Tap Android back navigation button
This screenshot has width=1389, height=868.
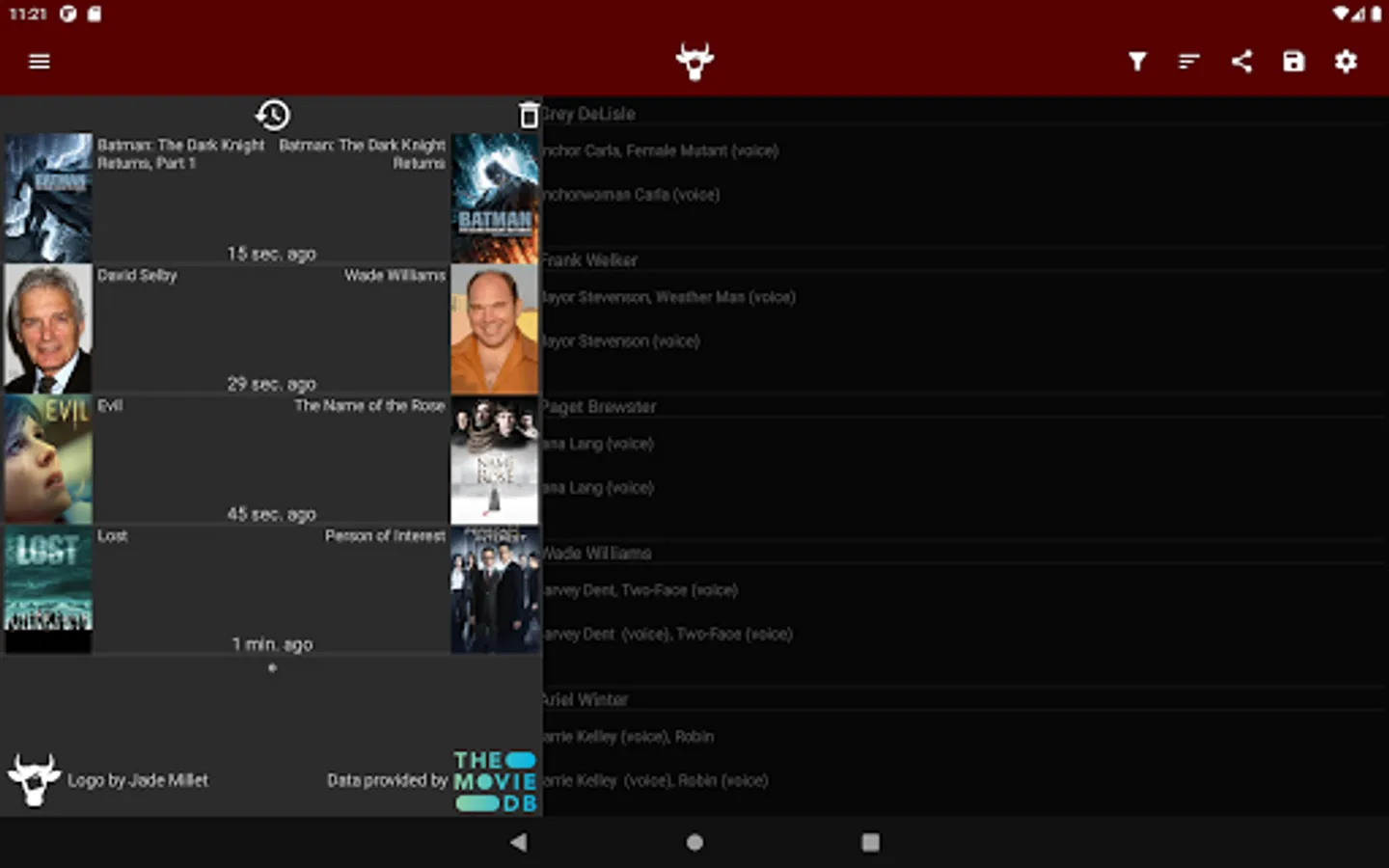coord(519,842)
